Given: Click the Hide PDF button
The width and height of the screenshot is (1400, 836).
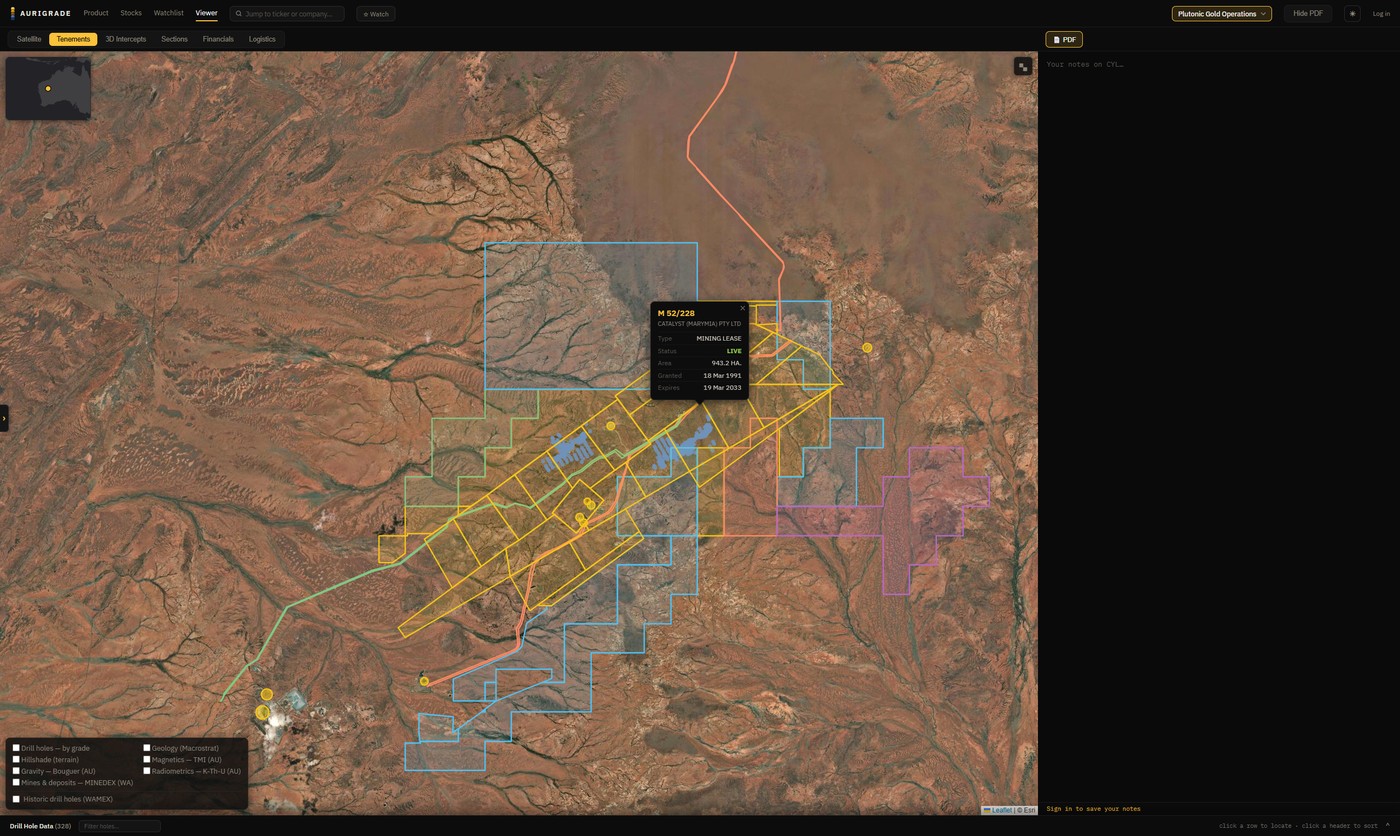Looking at the screenshot, I should click(1308, 14).
